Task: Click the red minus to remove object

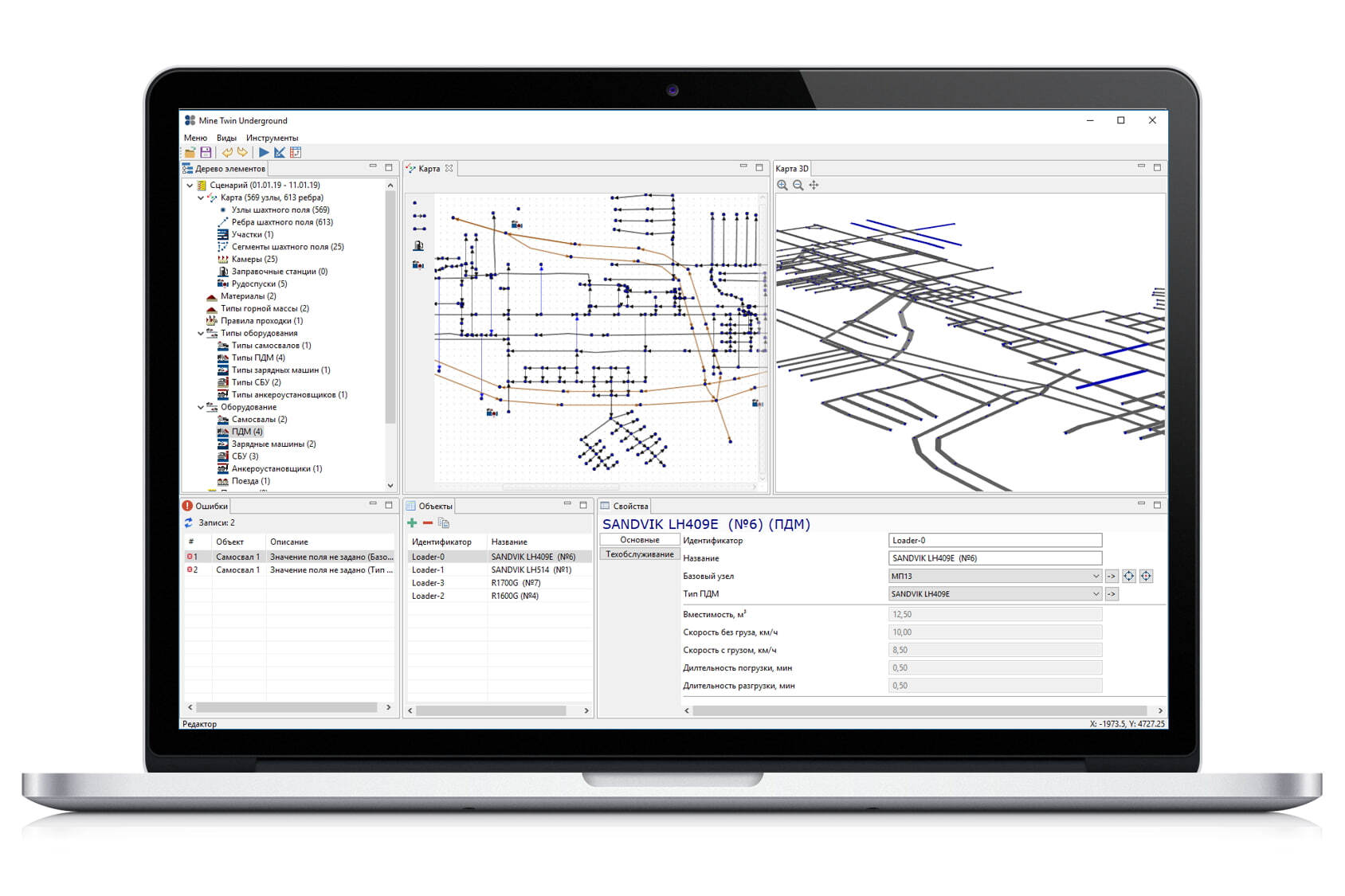Action: [428, 522]
